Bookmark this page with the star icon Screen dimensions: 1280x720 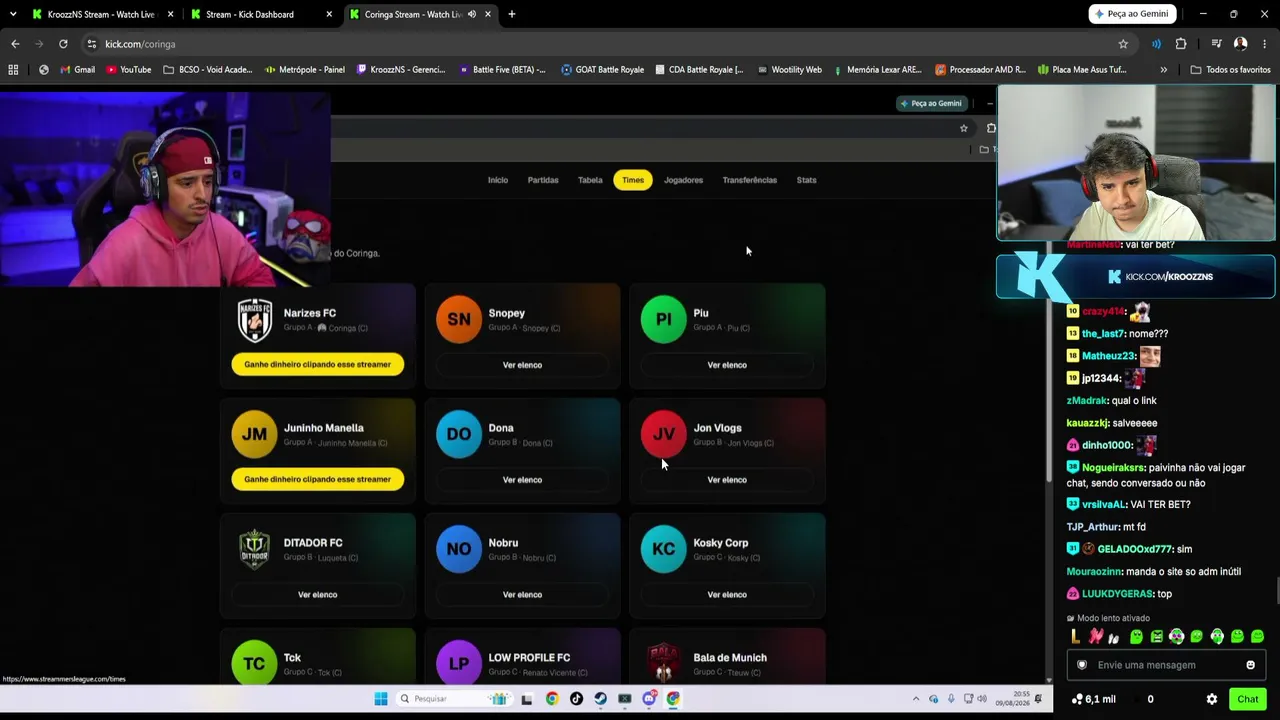pyautogui.click(x=1123, y=44)
